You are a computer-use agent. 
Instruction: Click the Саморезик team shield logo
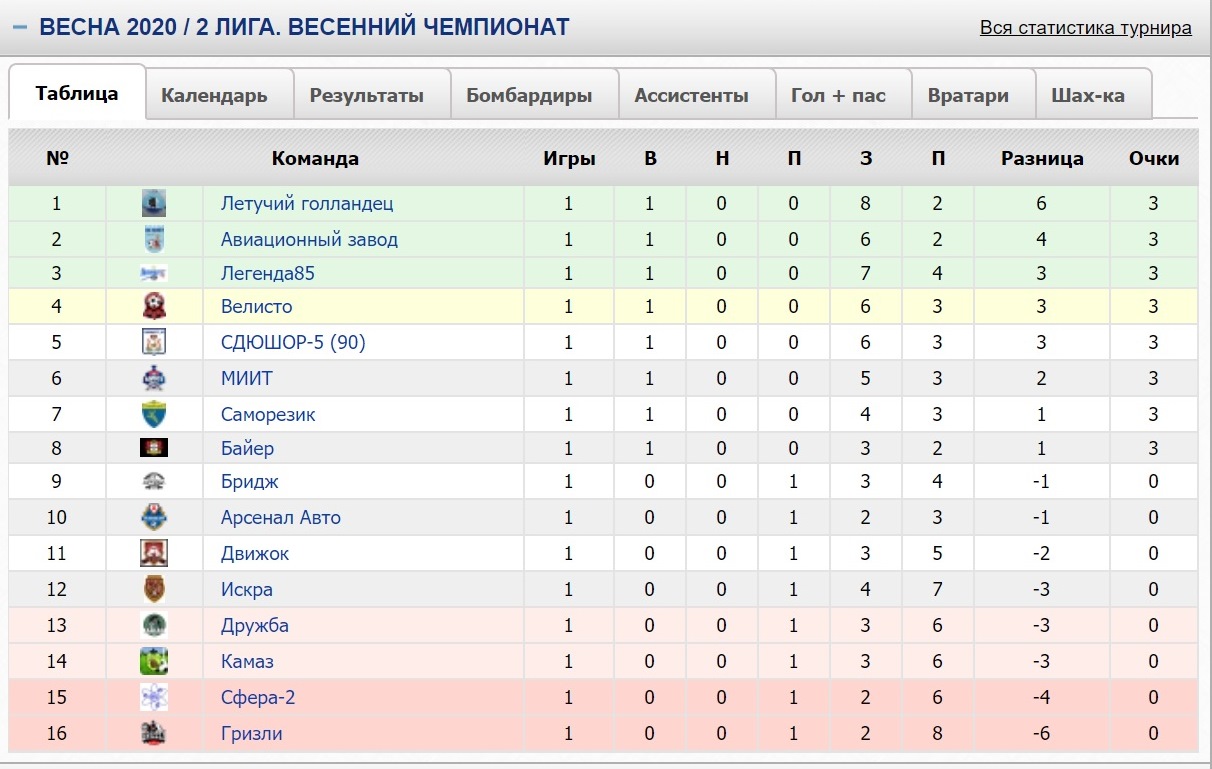point(154,414)
